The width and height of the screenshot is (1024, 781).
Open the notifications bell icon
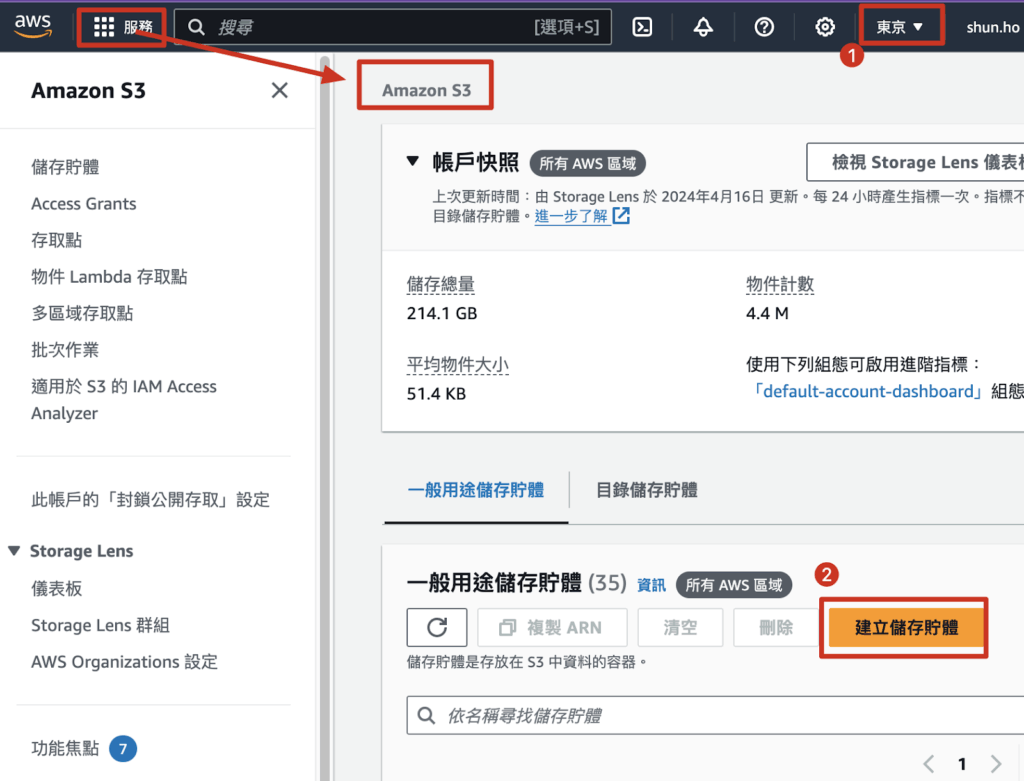tap(703, 27)
